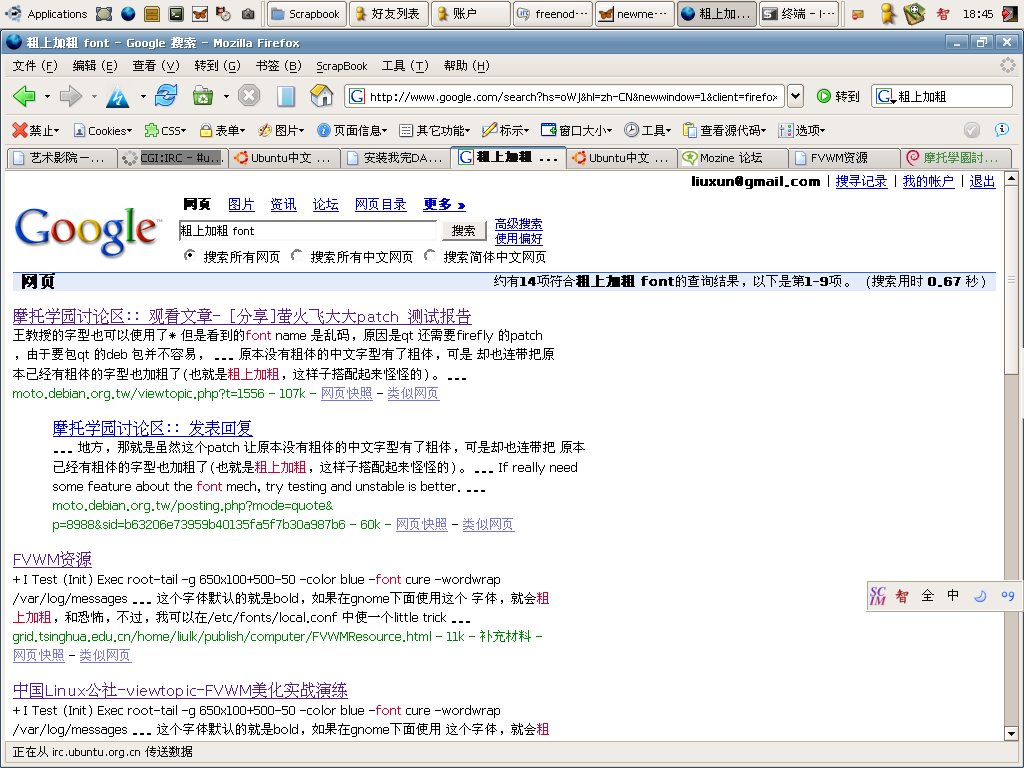Image resolution: width=1024 pixels, height=768 pixels.
Task: Open the 工具 (T) menu in the menu bar
Action: pos(405,66)
